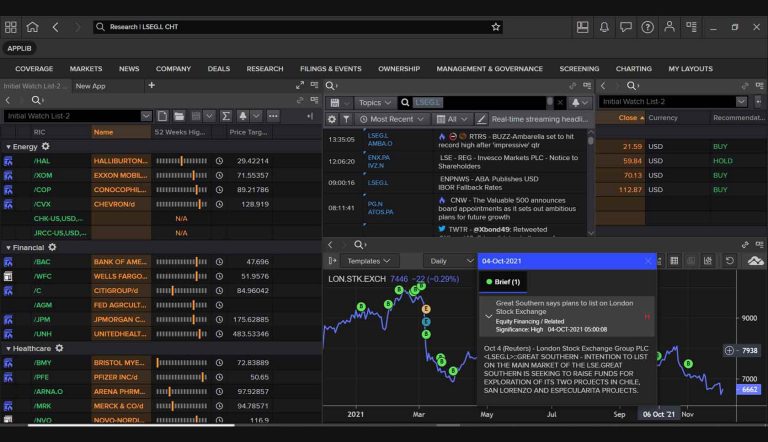Click the Research LSEG.L CHT search field
This screenshot has height=442, width=768.
(x=298, y=27)
